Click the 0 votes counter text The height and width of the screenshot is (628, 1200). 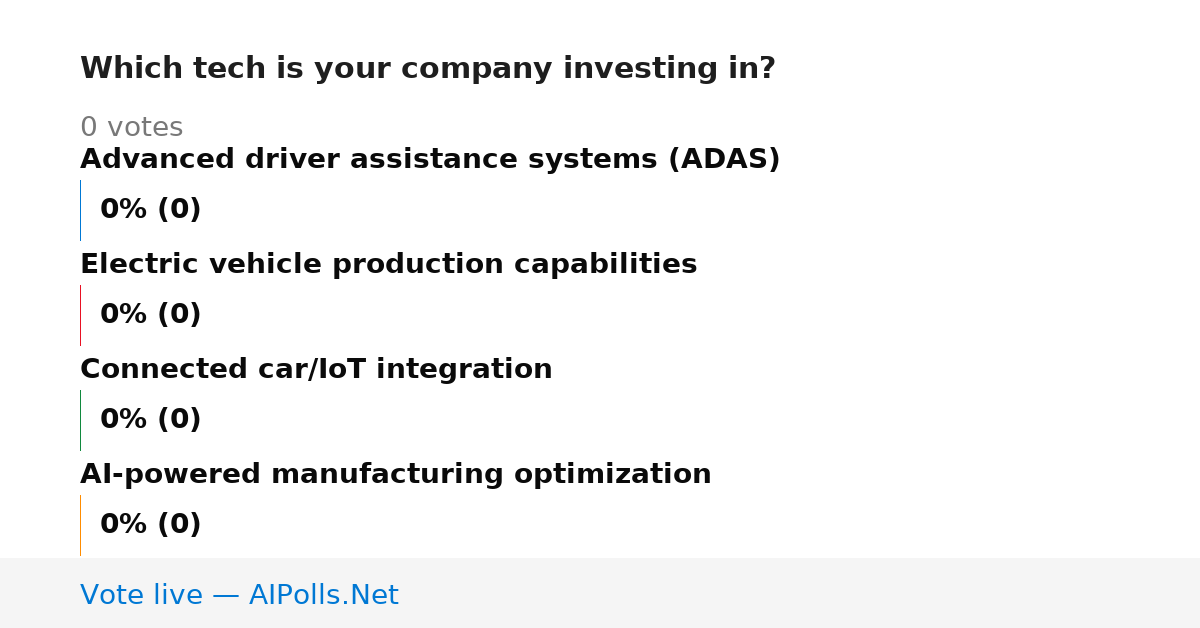click(131, 128)
